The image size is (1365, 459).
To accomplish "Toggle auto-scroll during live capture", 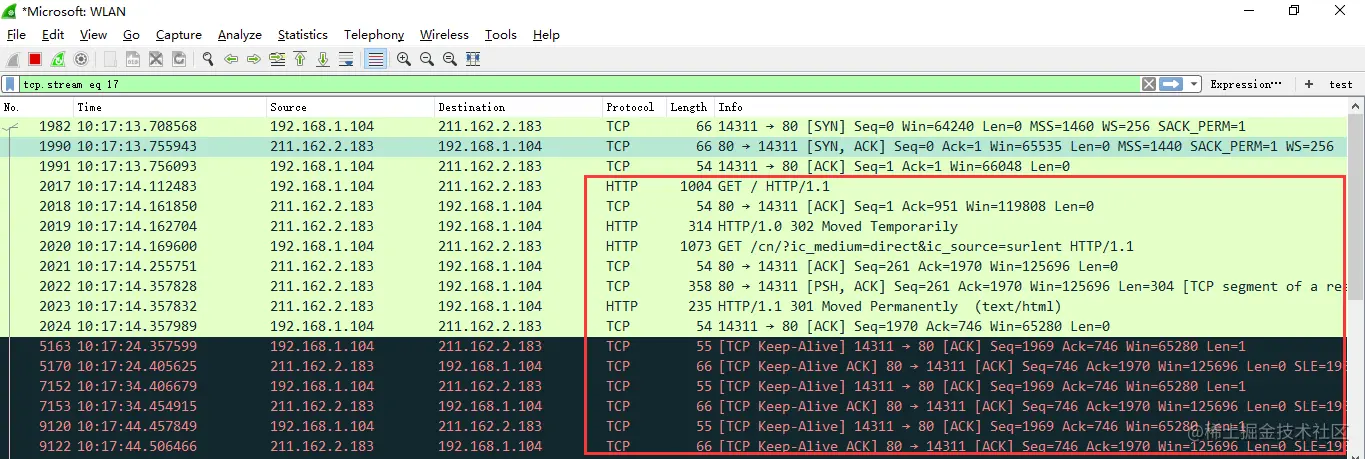I will 346,59.
